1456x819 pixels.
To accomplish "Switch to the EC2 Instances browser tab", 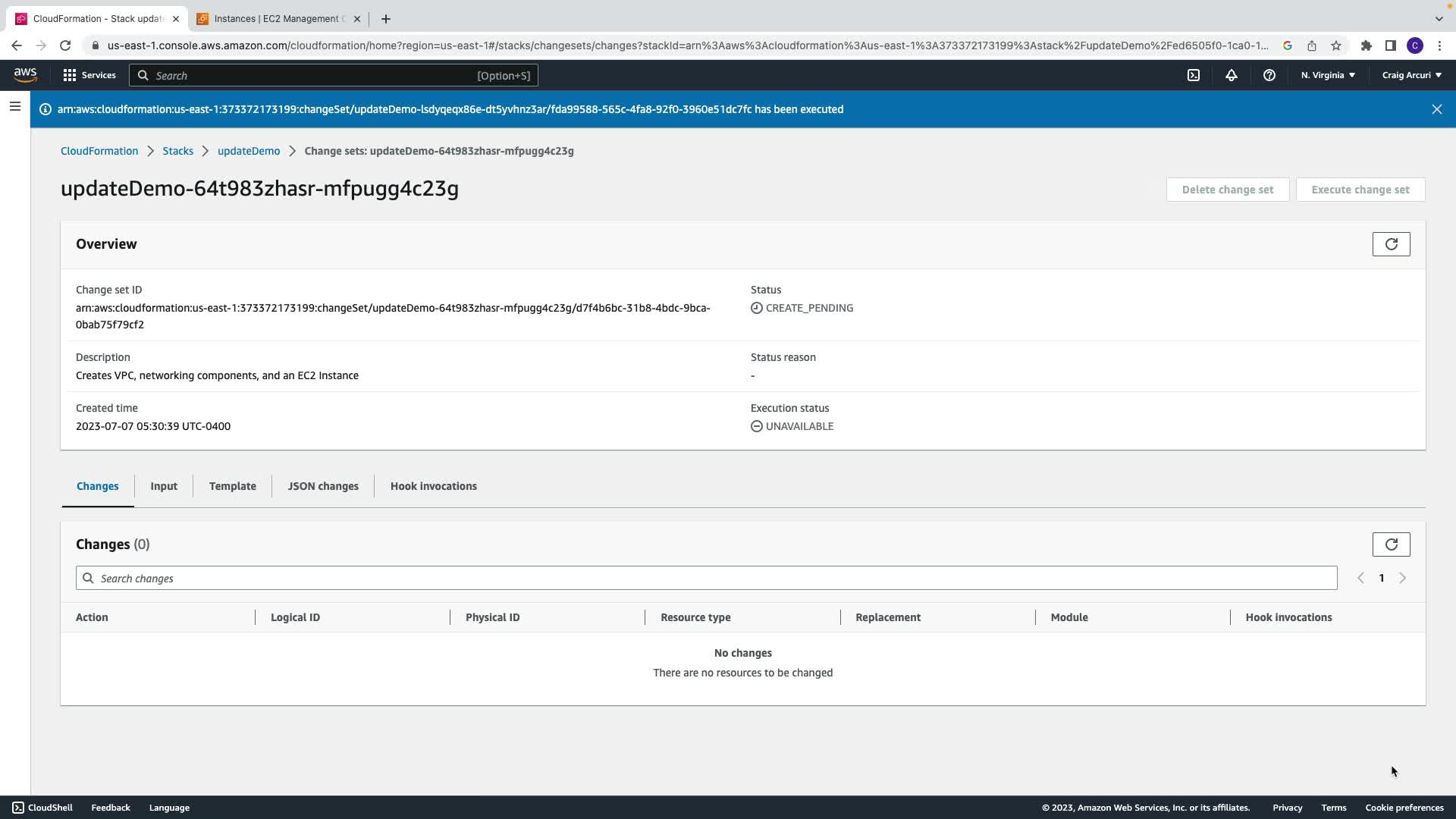I will coord(277,19).
